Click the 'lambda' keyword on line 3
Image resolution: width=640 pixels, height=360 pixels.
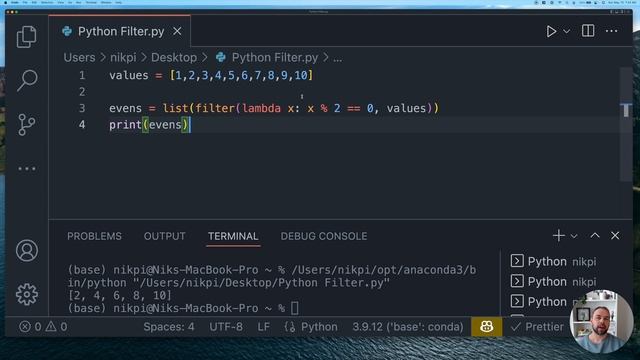[262, 109]
